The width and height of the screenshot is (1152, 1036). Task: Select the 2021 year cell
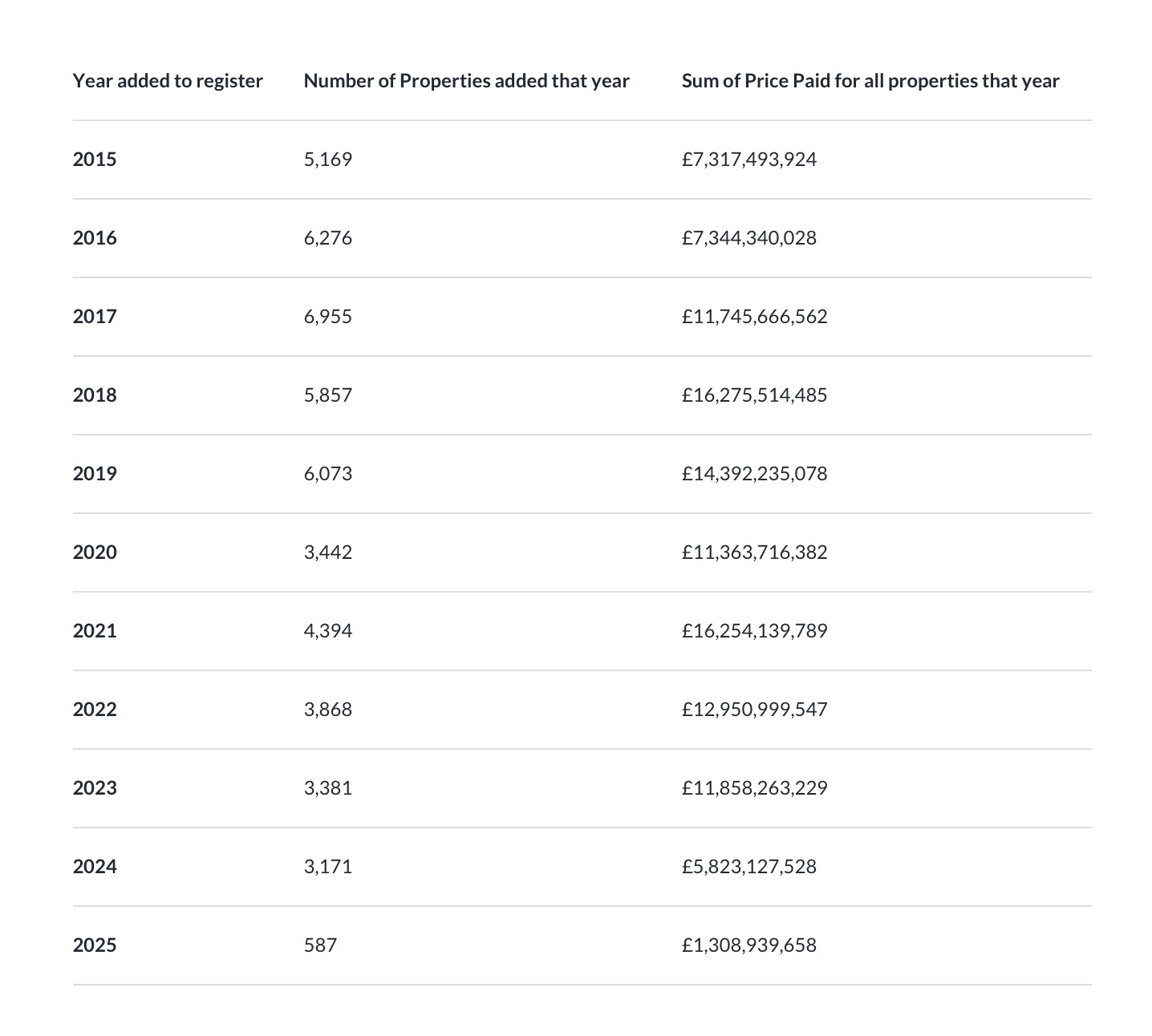(x=95, y=631)
